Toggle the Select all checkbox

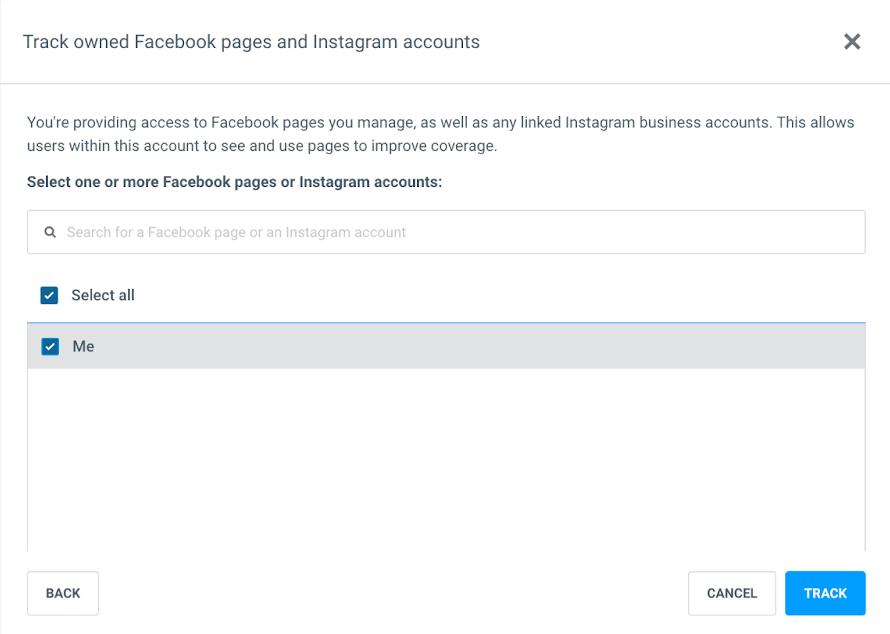click(49, 295)
